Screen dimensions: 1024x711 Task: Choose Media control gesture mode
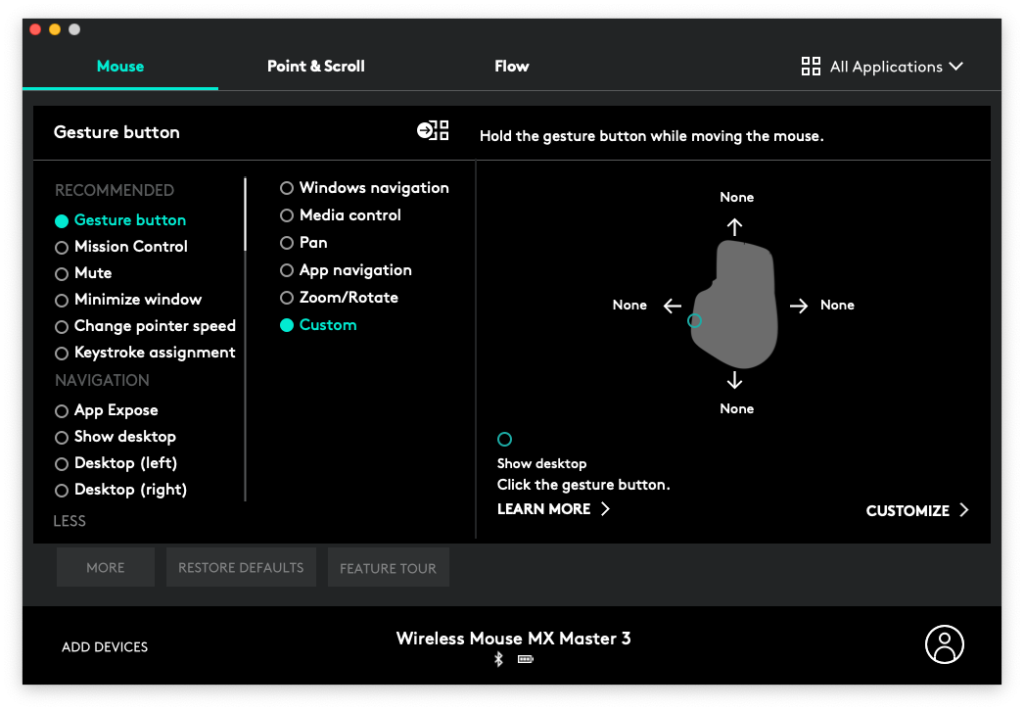click(340, 215)
